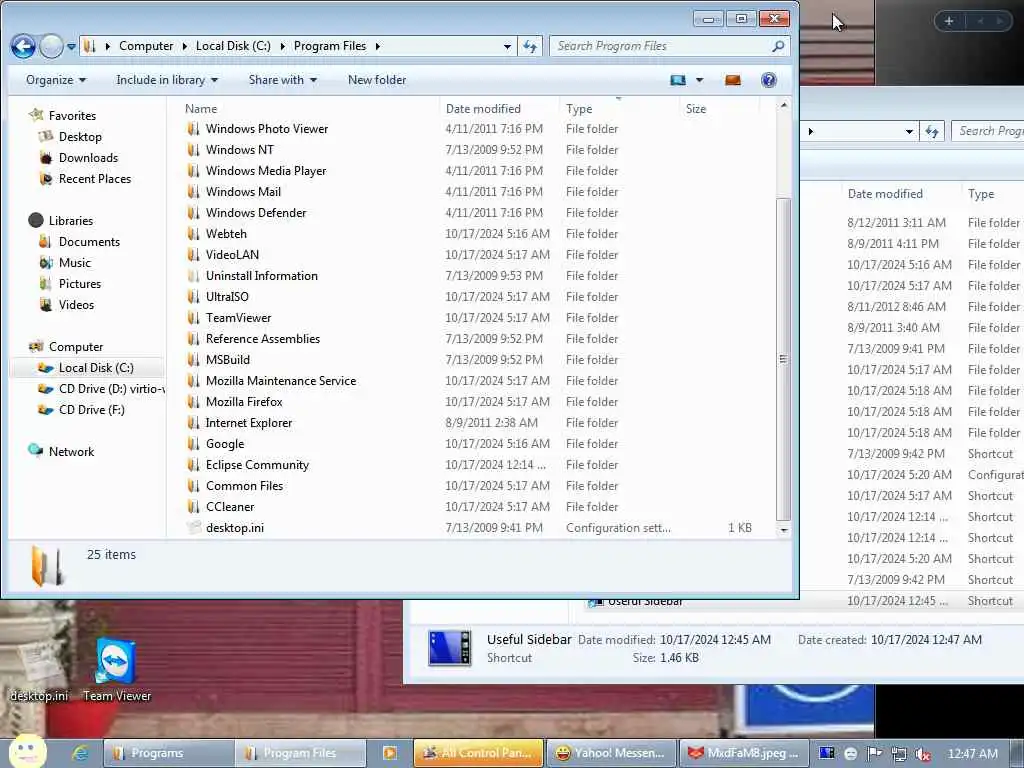Select Libraries in navigation pane
Screen dimensions: 1024x768
coord(71,221)
